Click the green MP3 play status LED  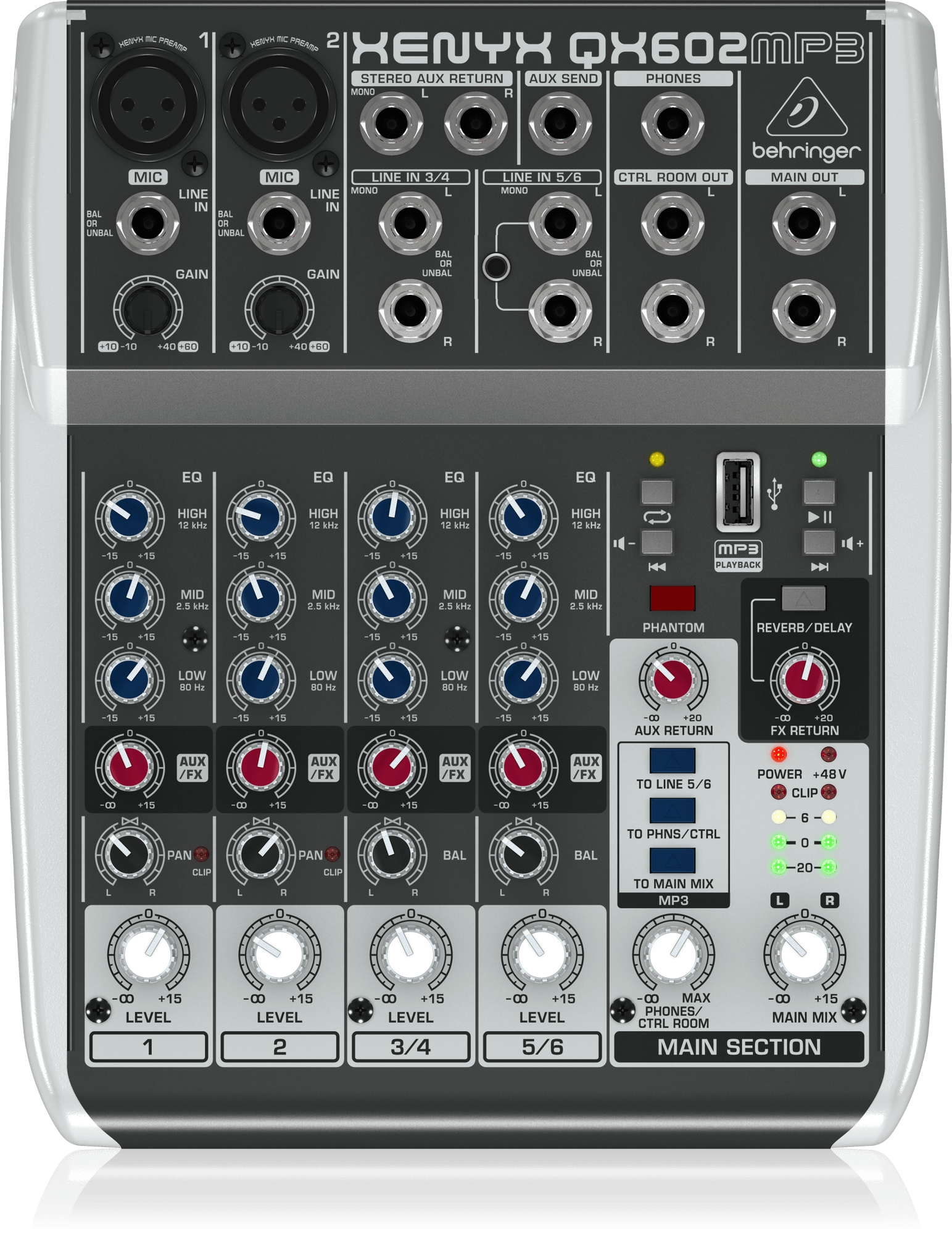pyautogui.click(x=819, y=459)
